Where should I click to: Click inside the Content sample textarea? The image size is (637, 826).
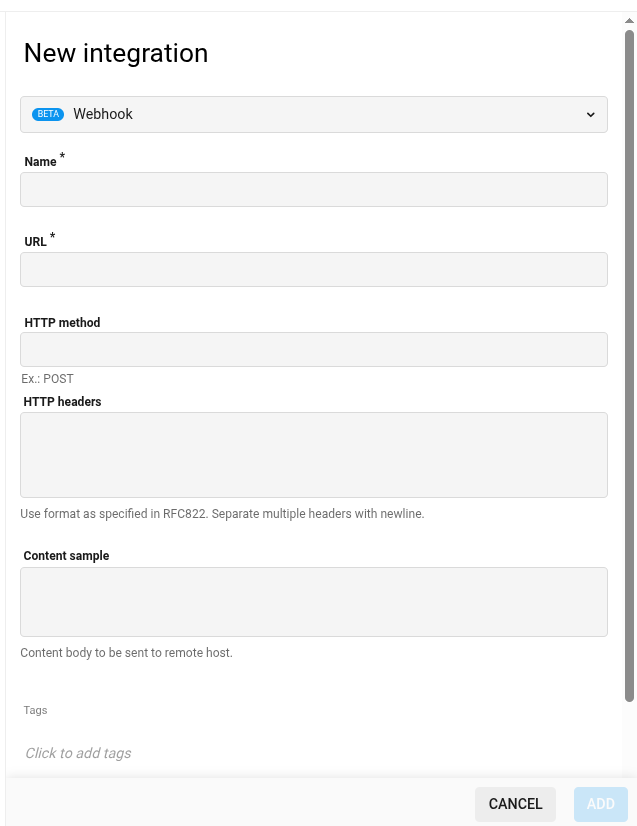pos(313,601)
